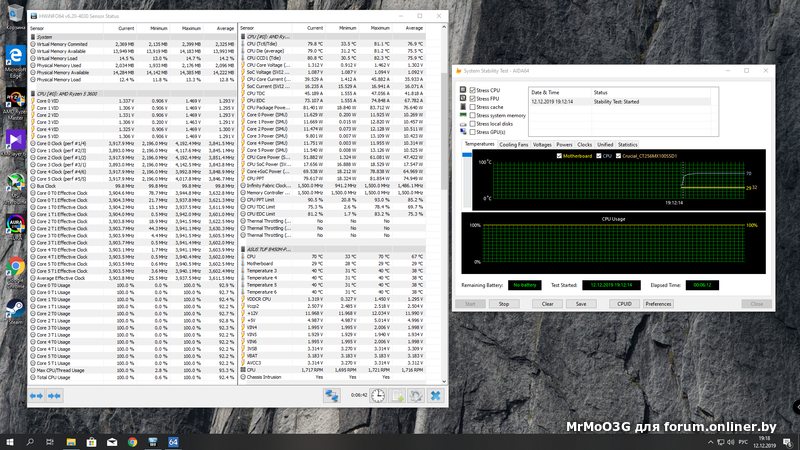Disable the Stress CPU checkbox
Image resolution: width=800 pixels, height=450 pixels.
473,91
